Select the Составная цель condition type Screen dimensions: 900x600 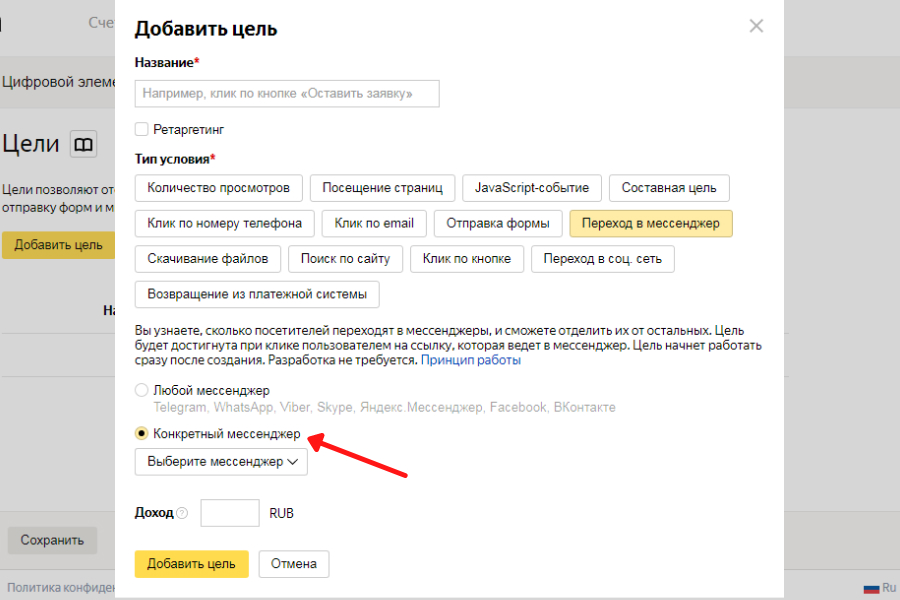668,188
